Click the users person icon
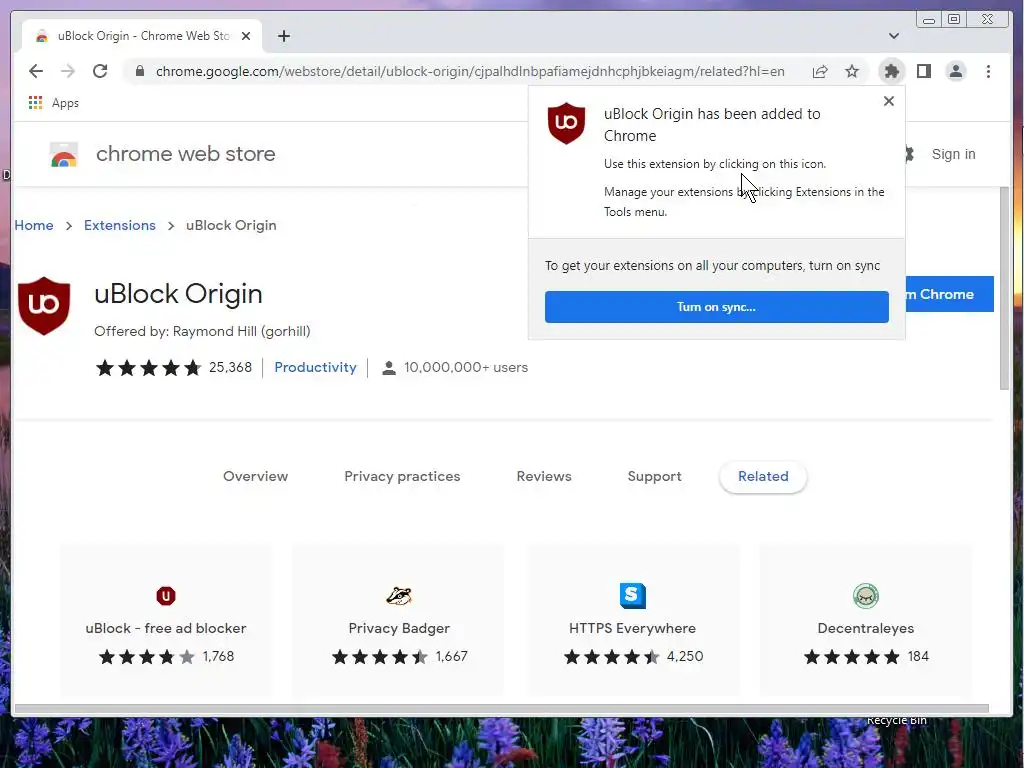 [389, 368]
